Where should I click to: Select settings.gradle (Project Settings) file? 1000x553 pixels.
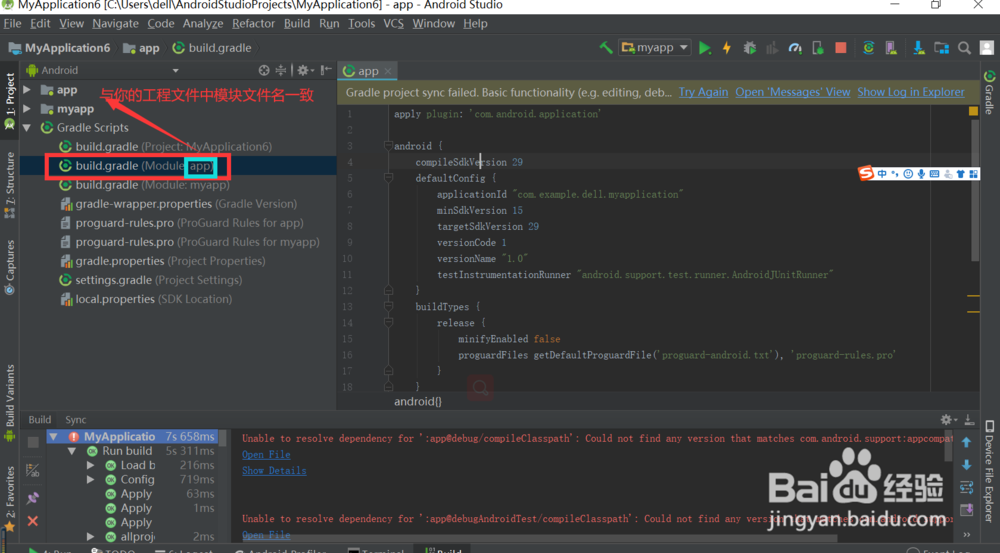[x=151, y=280]
